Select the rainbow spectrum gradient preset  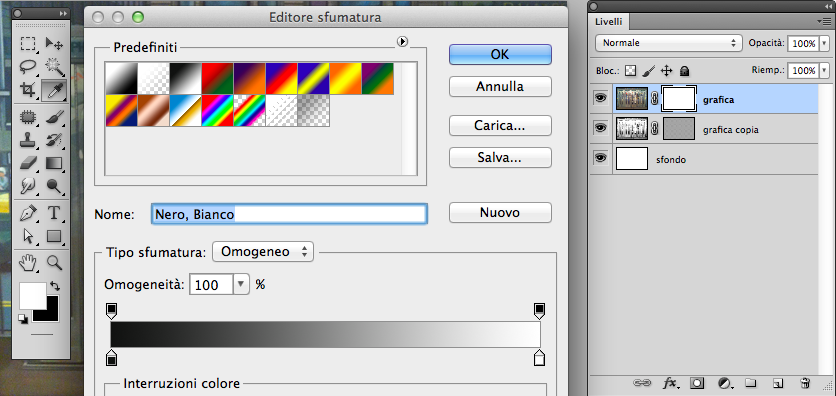pos(218,111)
